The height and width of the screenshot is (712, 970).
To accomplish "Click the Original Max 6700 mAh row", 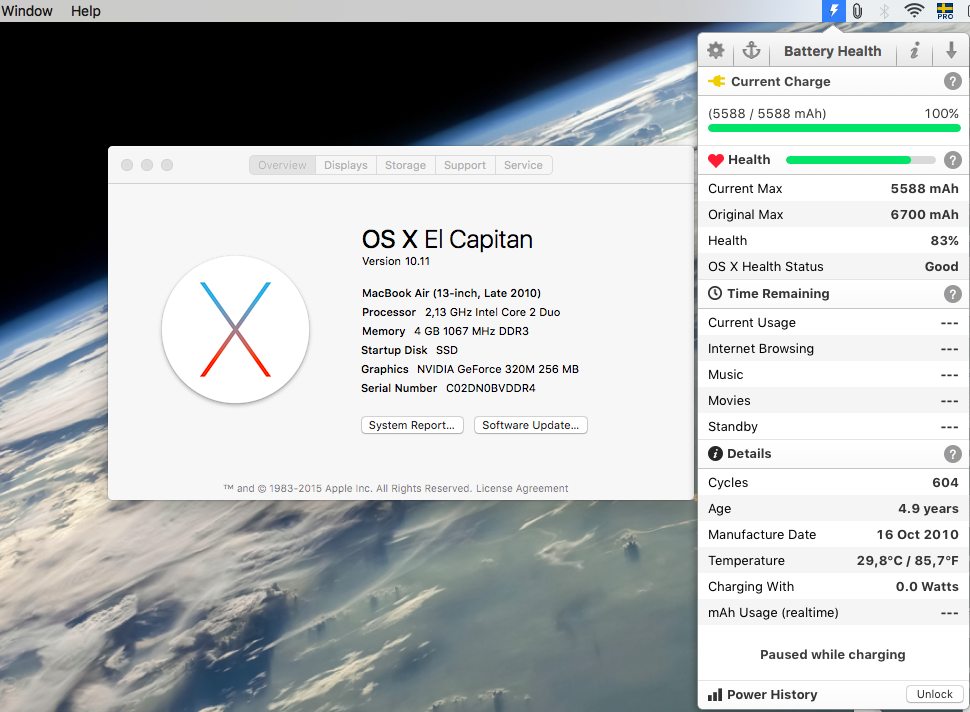I will (x=833, y=214).
